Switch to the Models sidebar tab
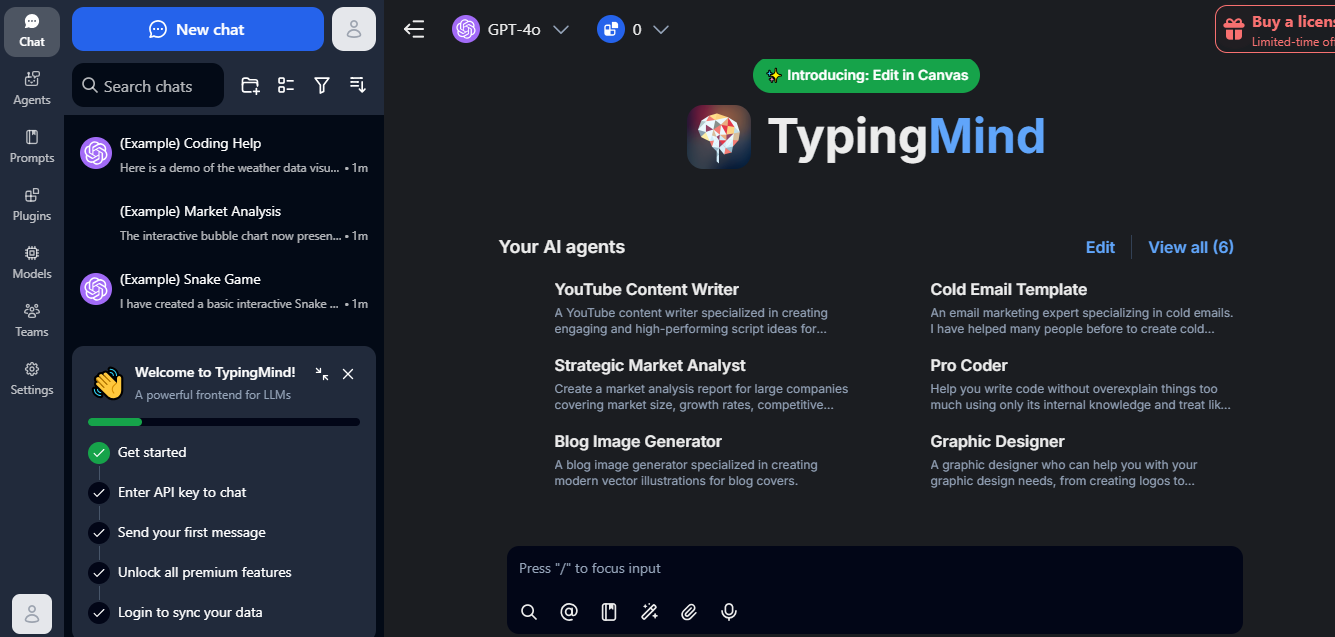1335x637 pixels. point(32,262)
